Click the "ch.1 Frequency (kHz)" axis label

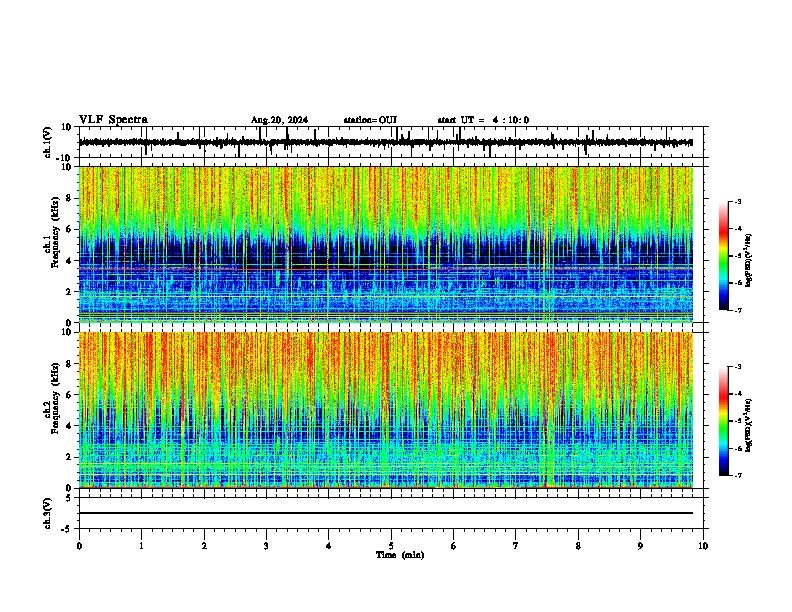coord(54,233)
